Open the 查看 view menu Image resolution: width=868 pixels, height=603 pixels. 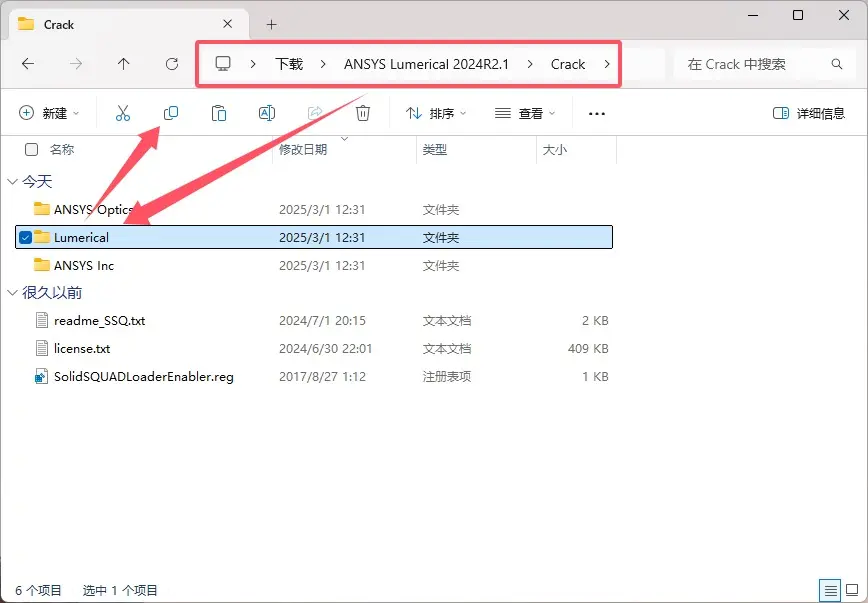click(x=523, y=114)
